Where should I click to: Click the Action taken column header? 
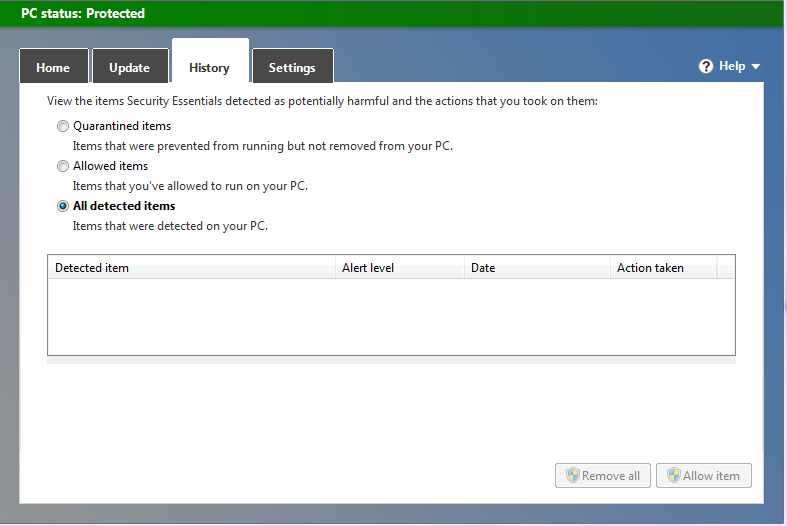(x=664, y=268)
